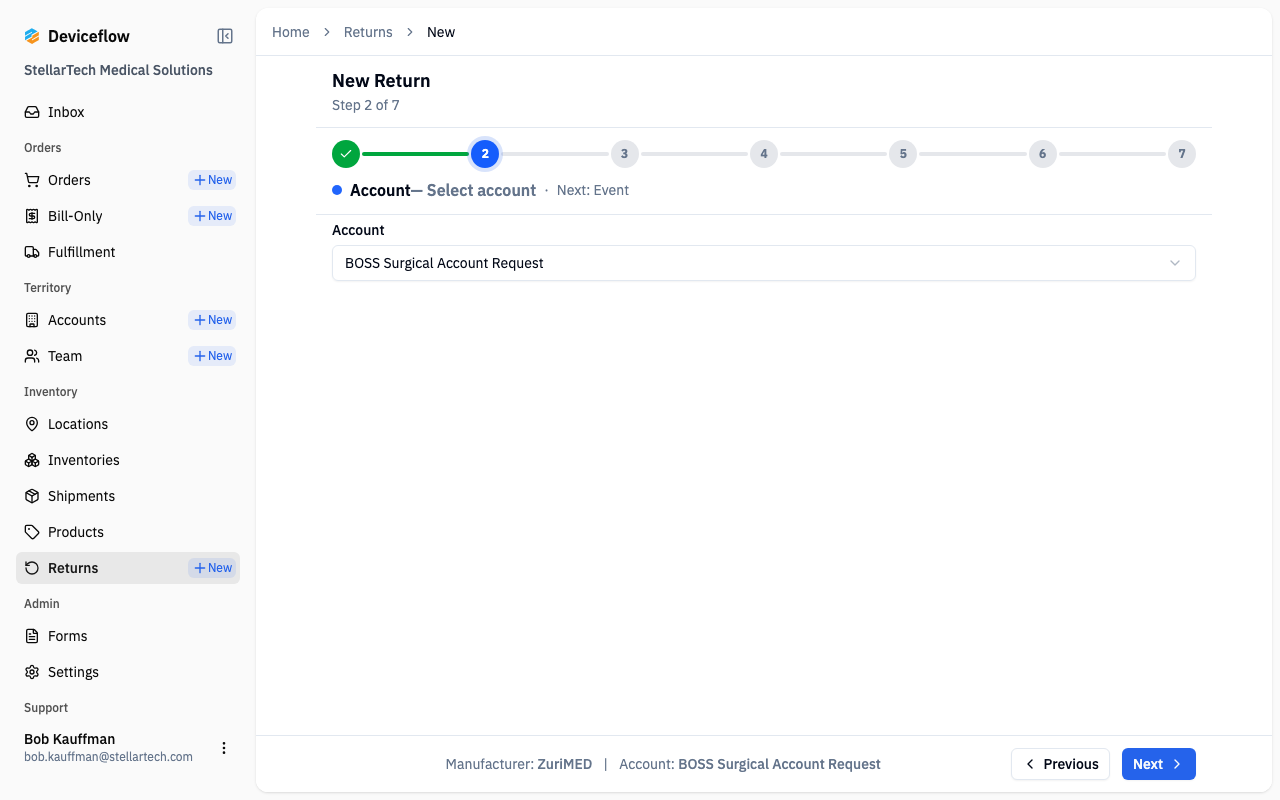Open Inventories in the sidebar
The width and height of the screenshot is (1280, 800).
tap(128, 460)
